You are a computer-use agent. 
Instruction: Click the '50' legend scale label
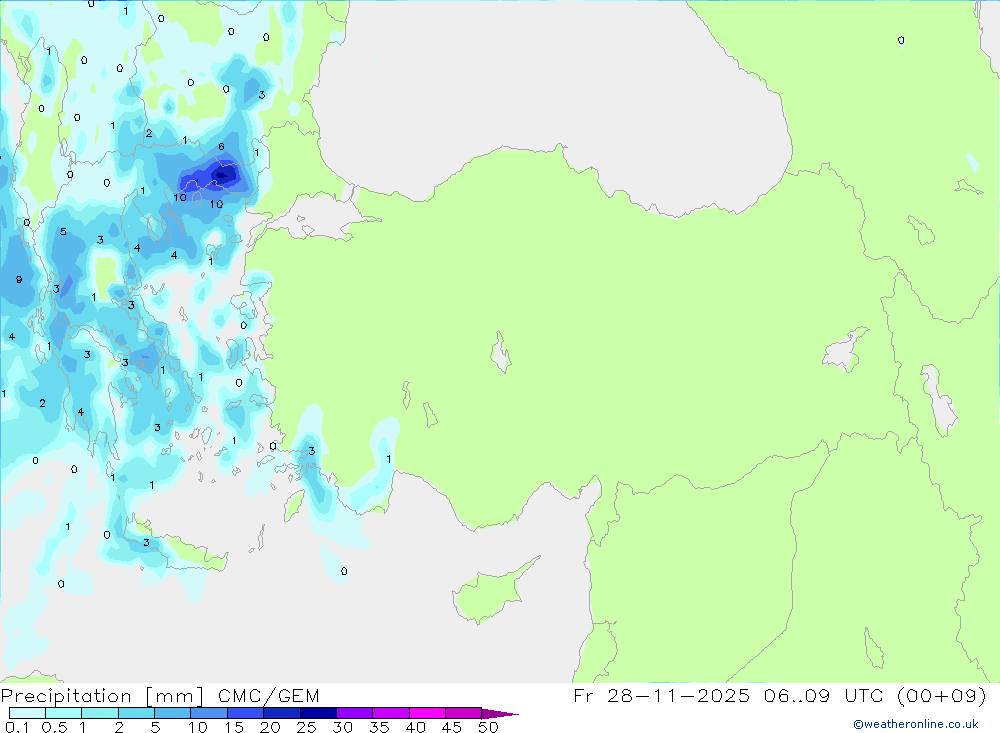click(x=489, y=727)
